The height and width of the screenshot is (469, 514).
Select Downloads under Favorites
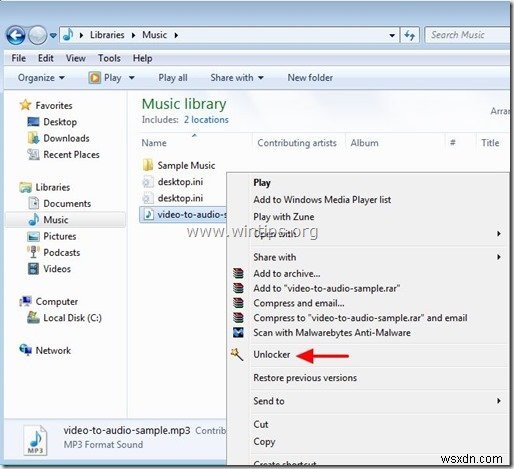coord(66,138)
